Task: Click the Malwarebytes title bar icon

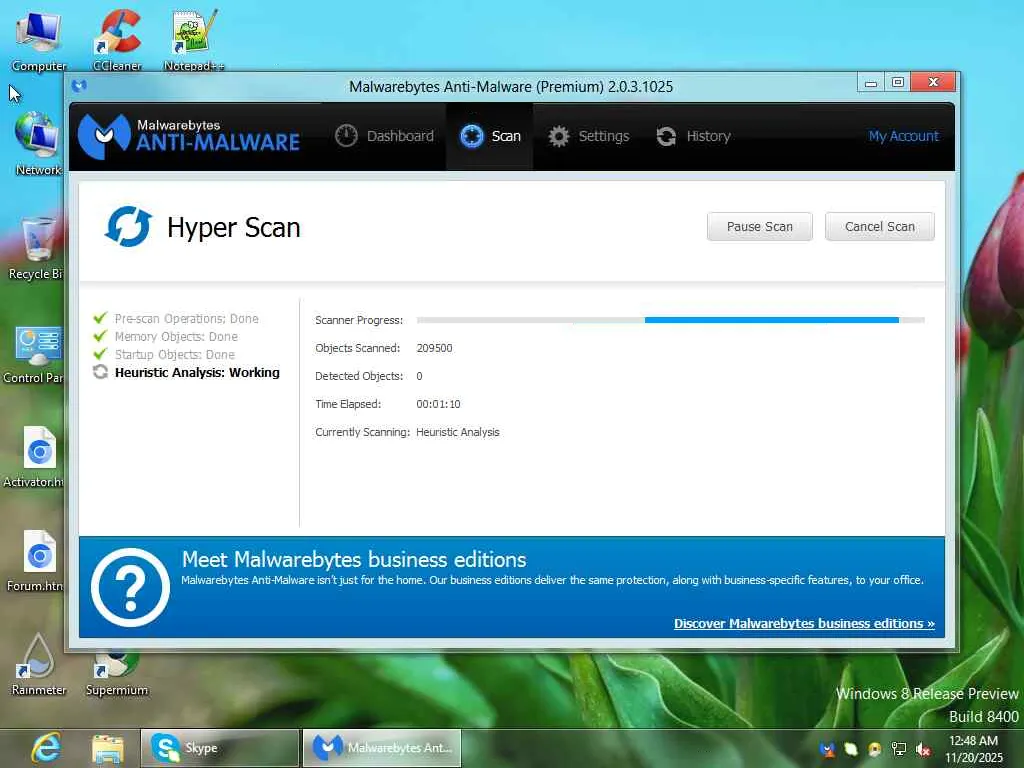Action: 80,86
